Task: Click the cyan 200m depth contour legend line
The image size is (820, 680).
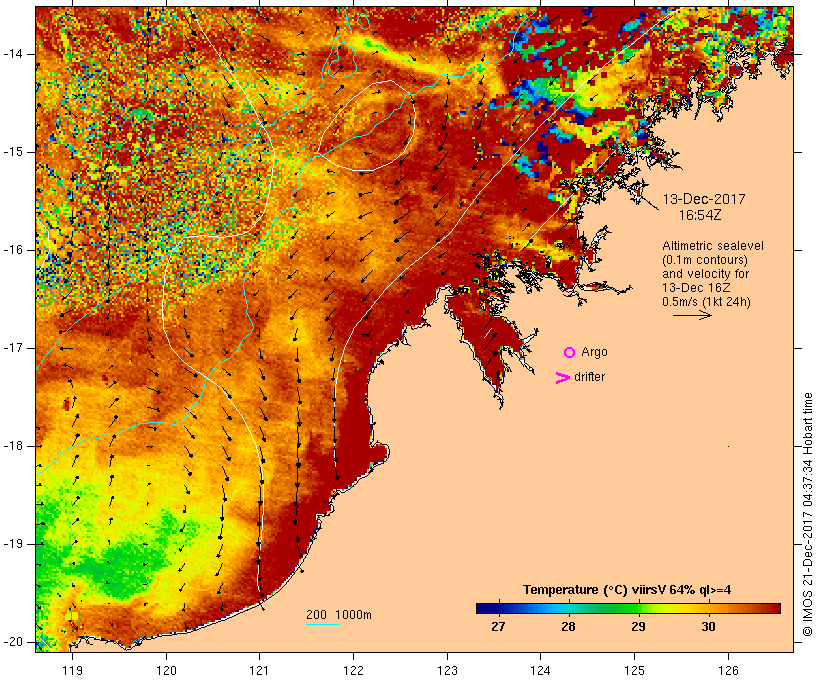Action: 323,624
